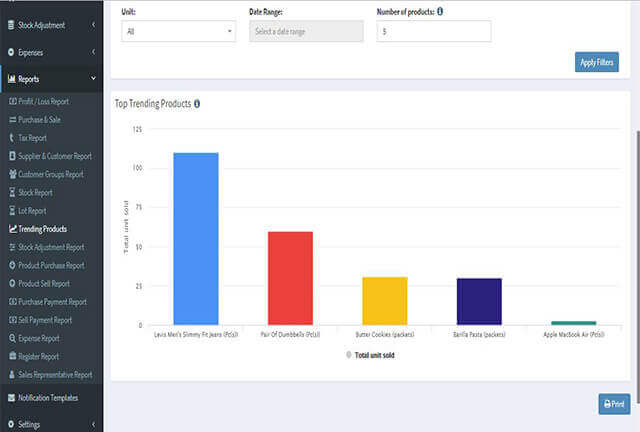Click the Notification Templates envelope icon
Viewport: 640px width, 432px height.
click(x=11, y=397)
